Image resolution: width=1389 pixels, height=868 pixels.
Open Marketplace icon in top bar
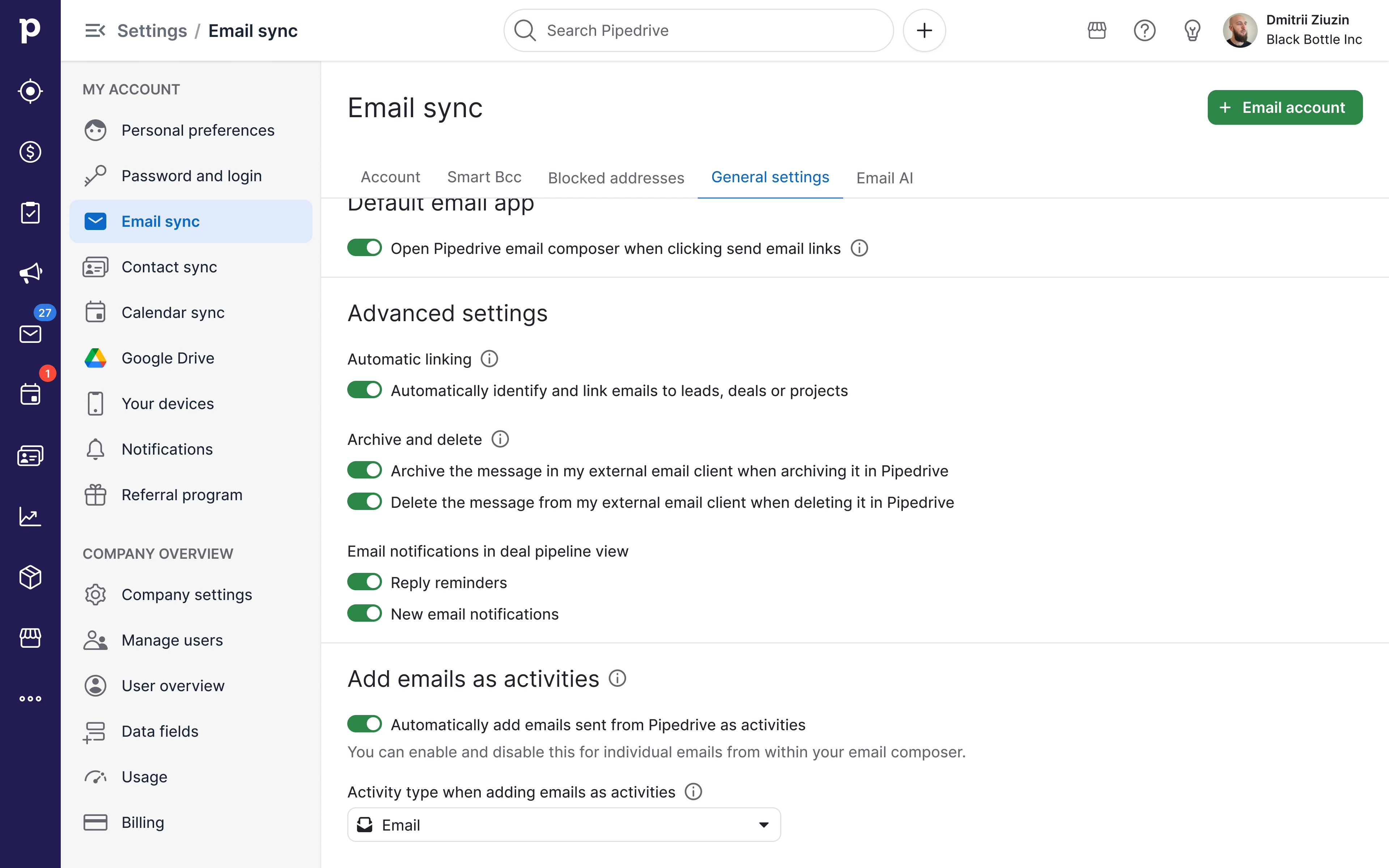[x=1097, y=30]
